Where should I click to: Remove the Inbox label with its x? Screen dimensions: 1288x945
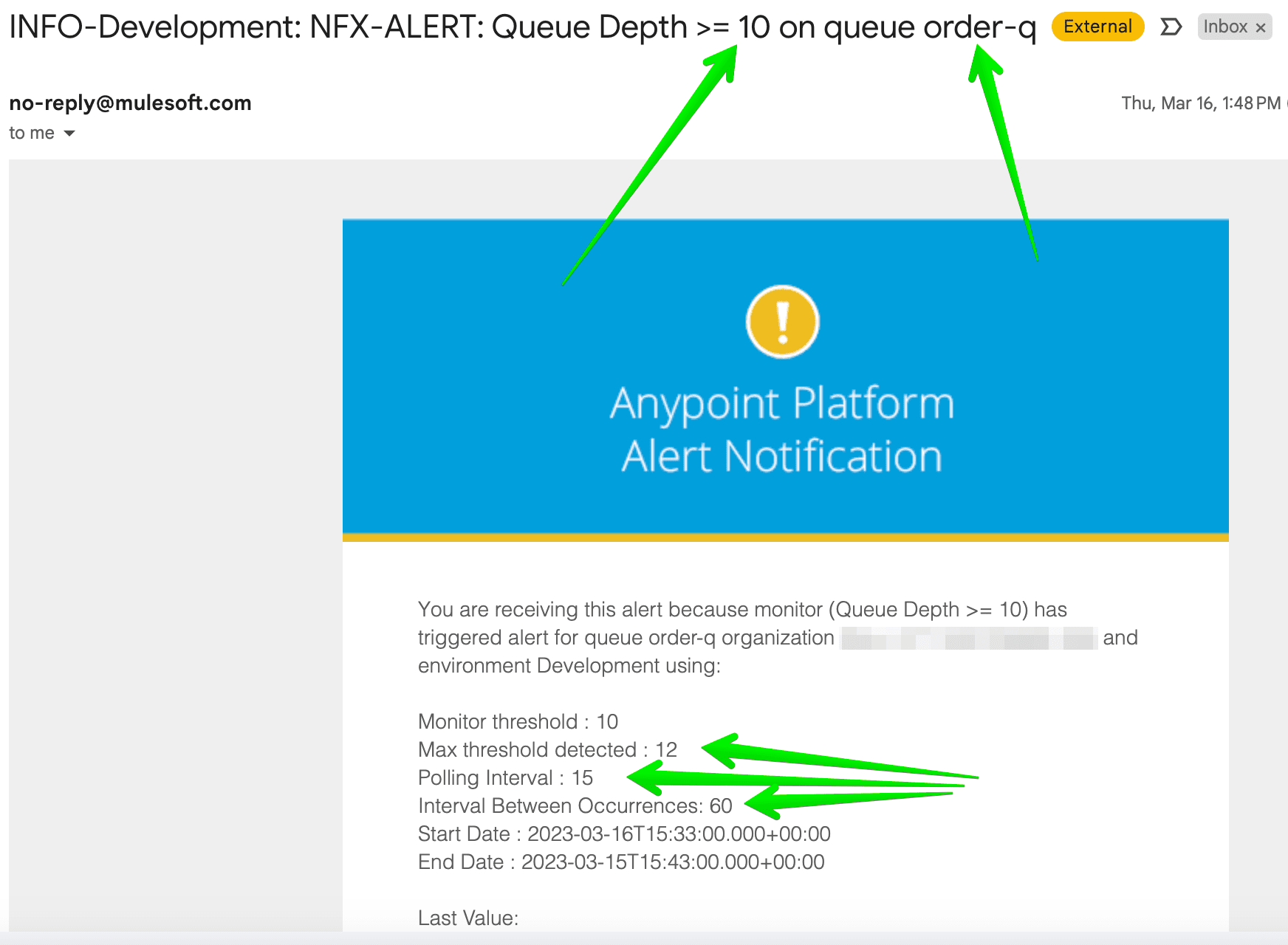tap(1261, 28)
